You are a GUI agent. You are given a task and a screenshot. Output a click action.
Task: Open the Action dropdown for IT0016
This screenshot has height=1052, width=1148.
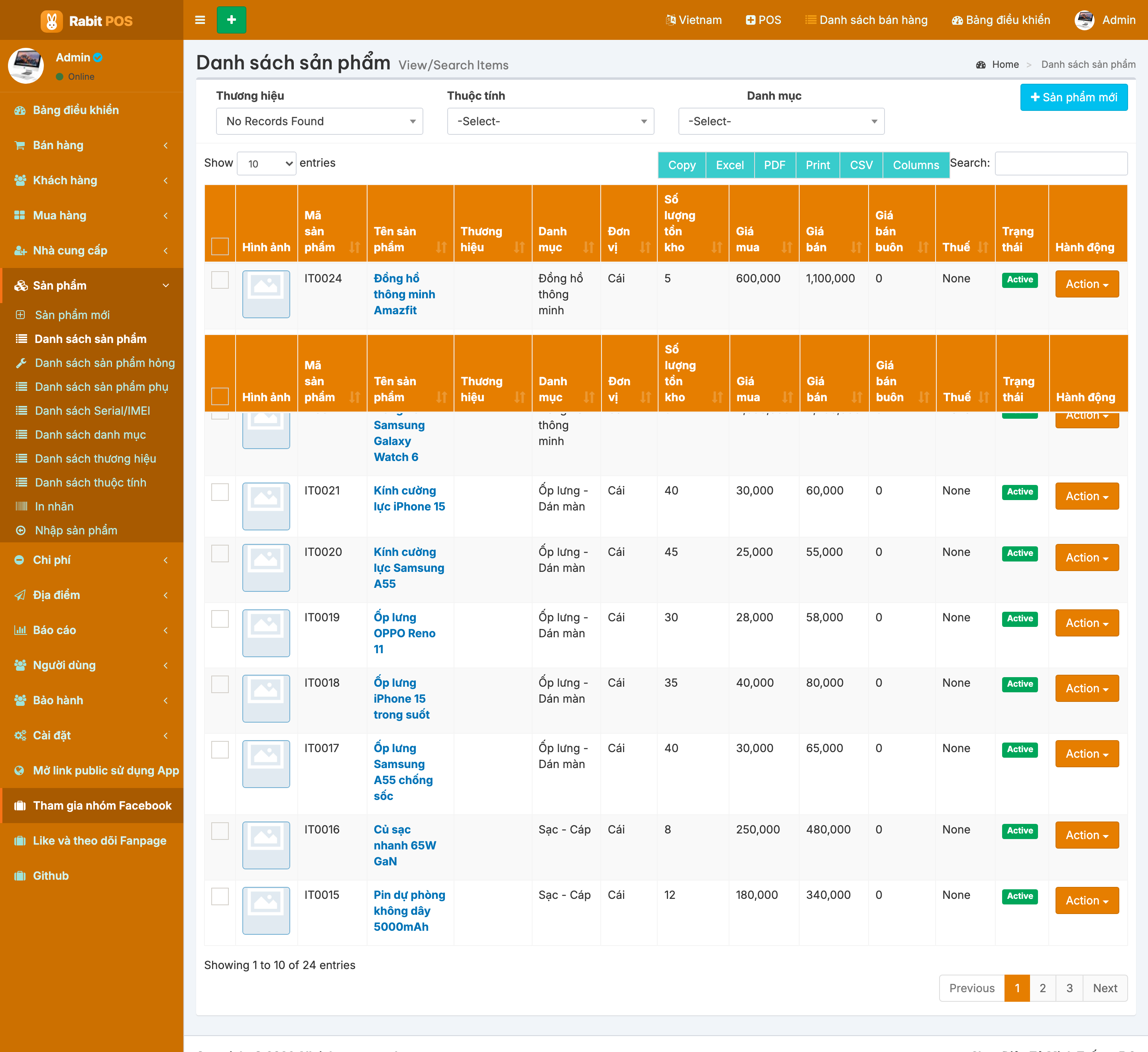(x=1087, y=835)
